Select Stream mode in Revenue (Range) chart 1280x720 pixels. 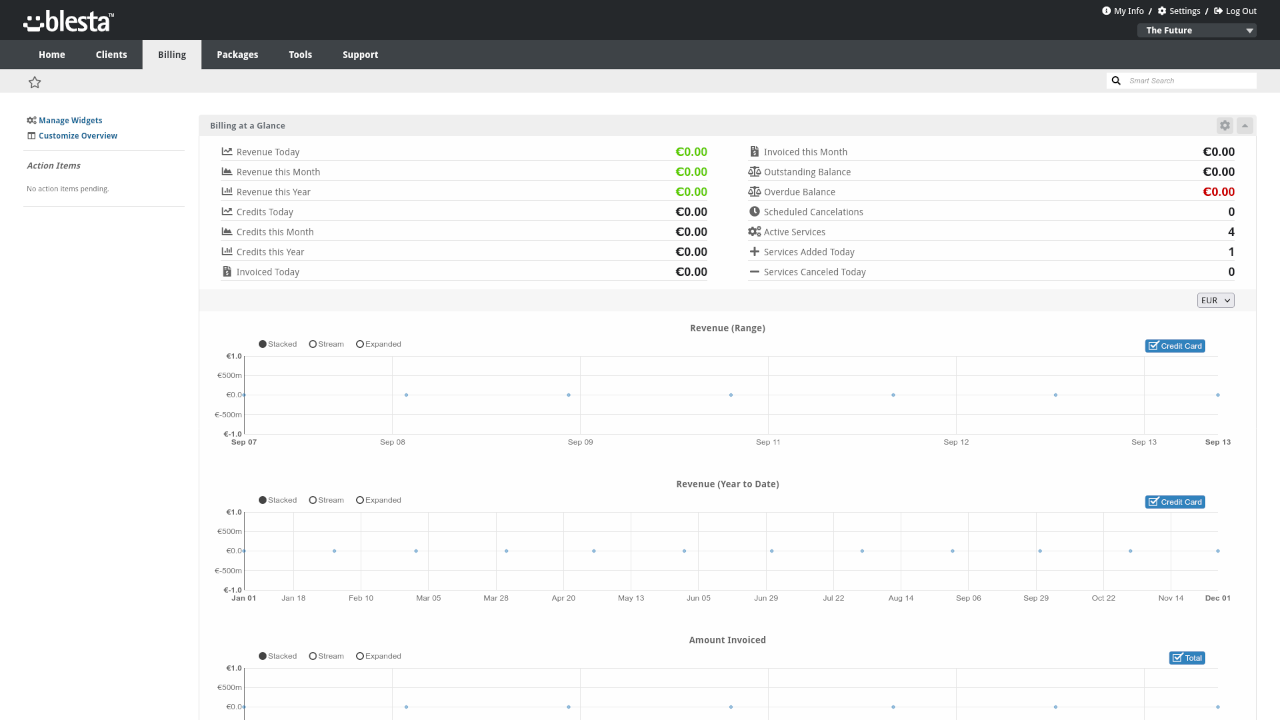pyautogui.click(x=313, y=344)
